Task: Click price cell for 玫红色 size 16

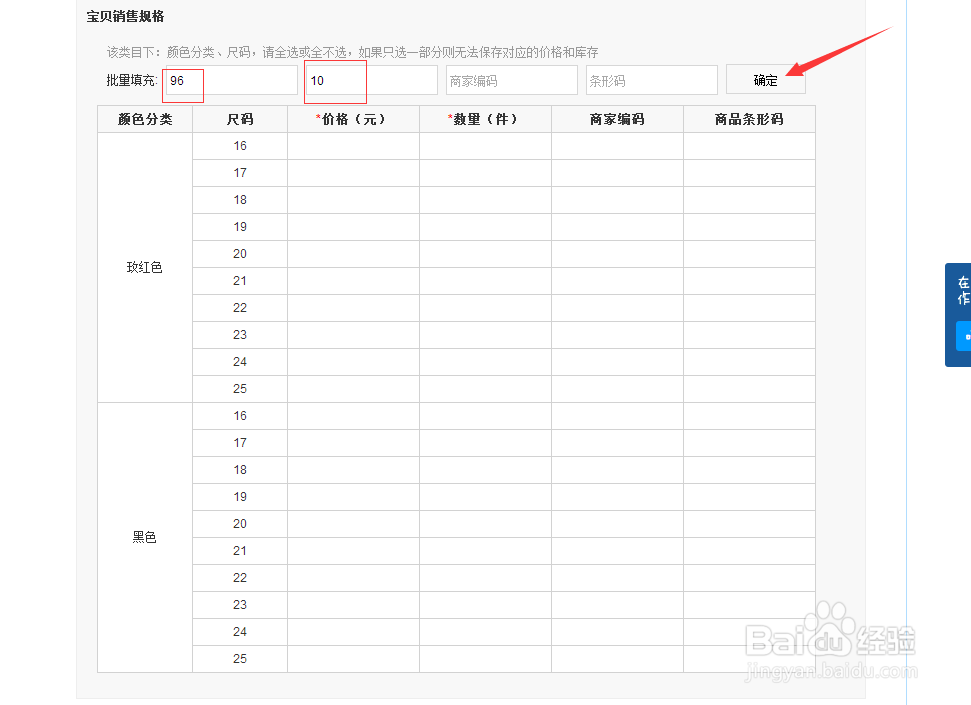Action: click(x=353, y=146)
